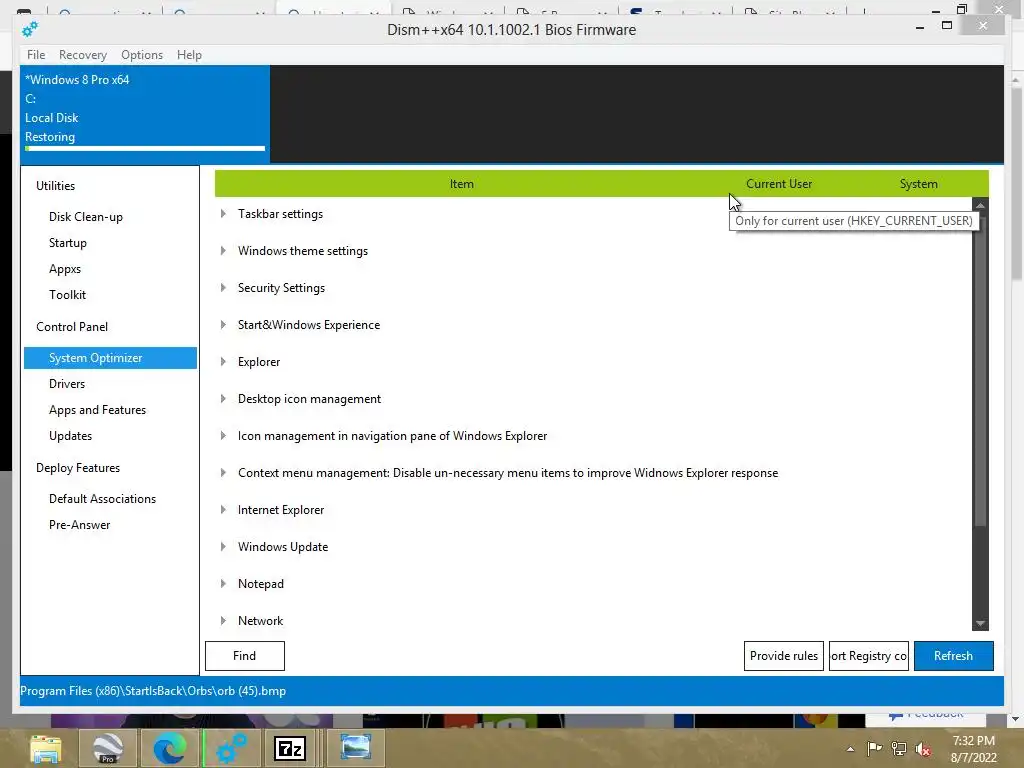Open Toolkit in sidebar

67,295
